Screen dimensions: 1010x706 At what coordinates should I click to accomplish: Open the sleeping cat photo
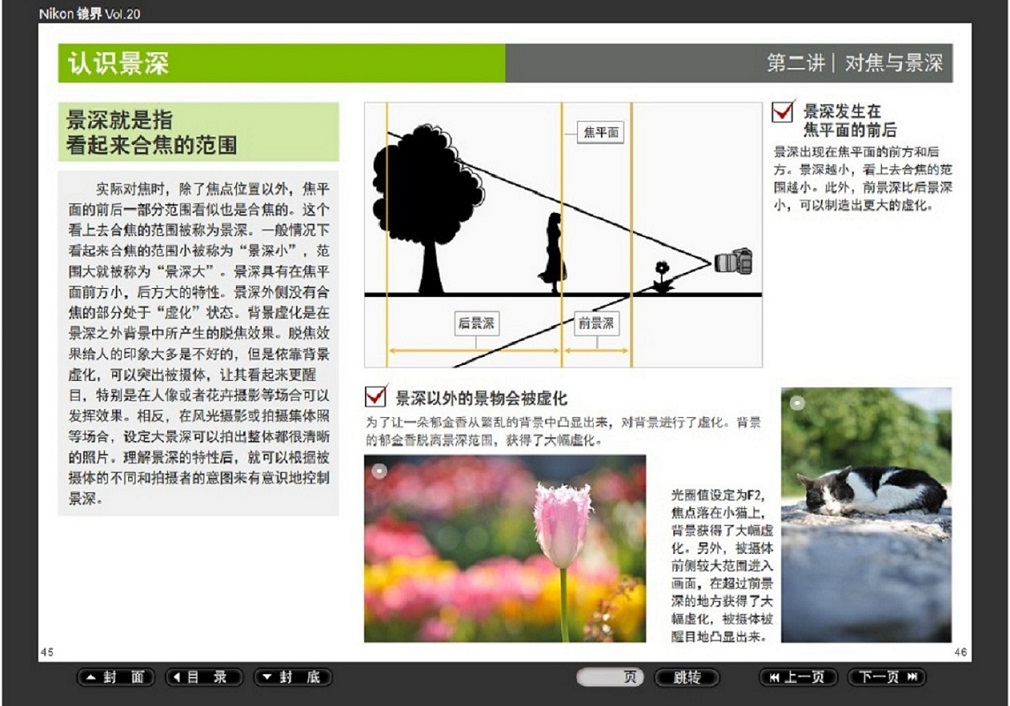pos(866,514)
